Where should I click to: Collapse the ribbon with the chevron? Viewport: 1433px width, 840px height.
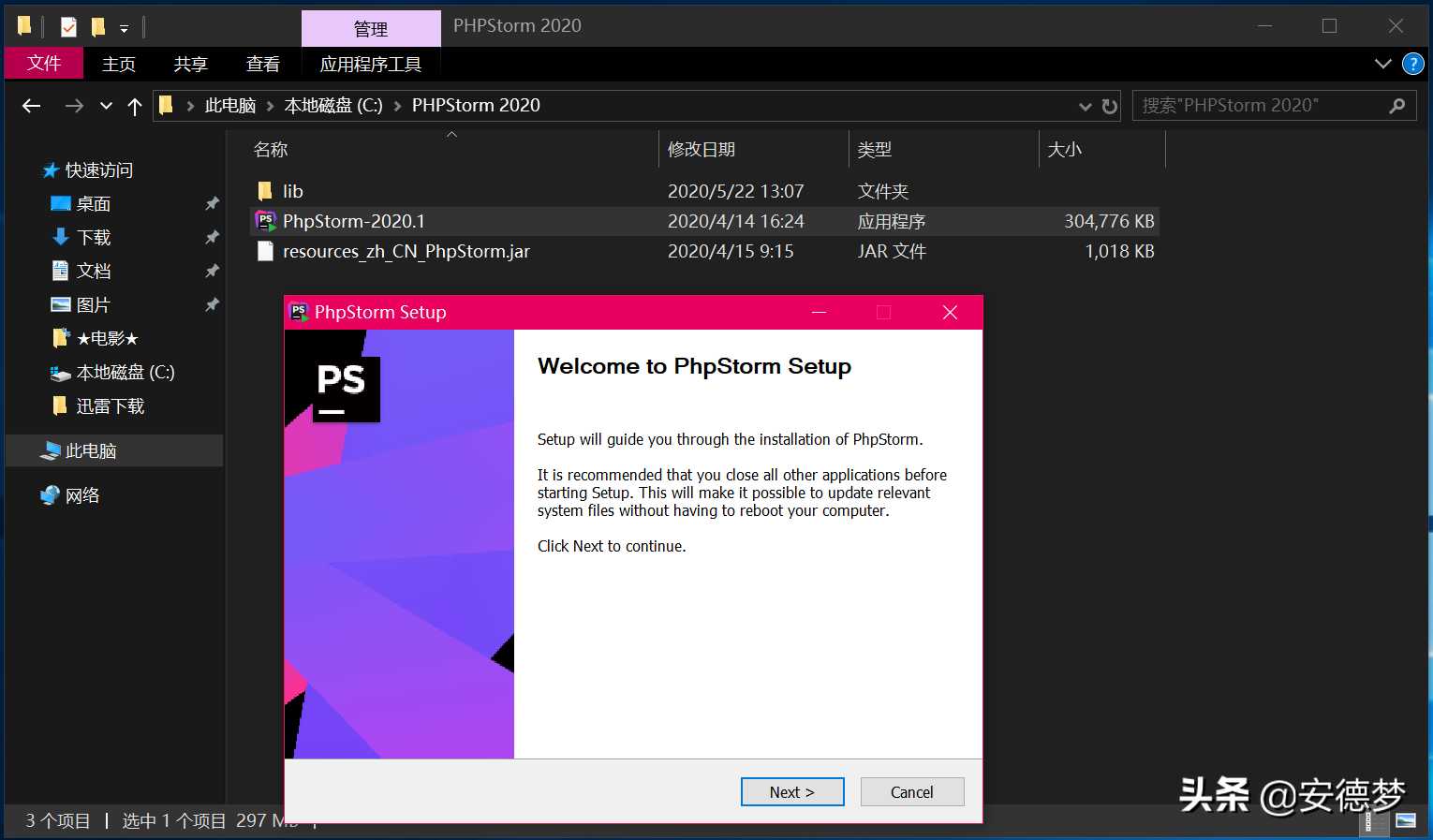[x=1383, y=64]
